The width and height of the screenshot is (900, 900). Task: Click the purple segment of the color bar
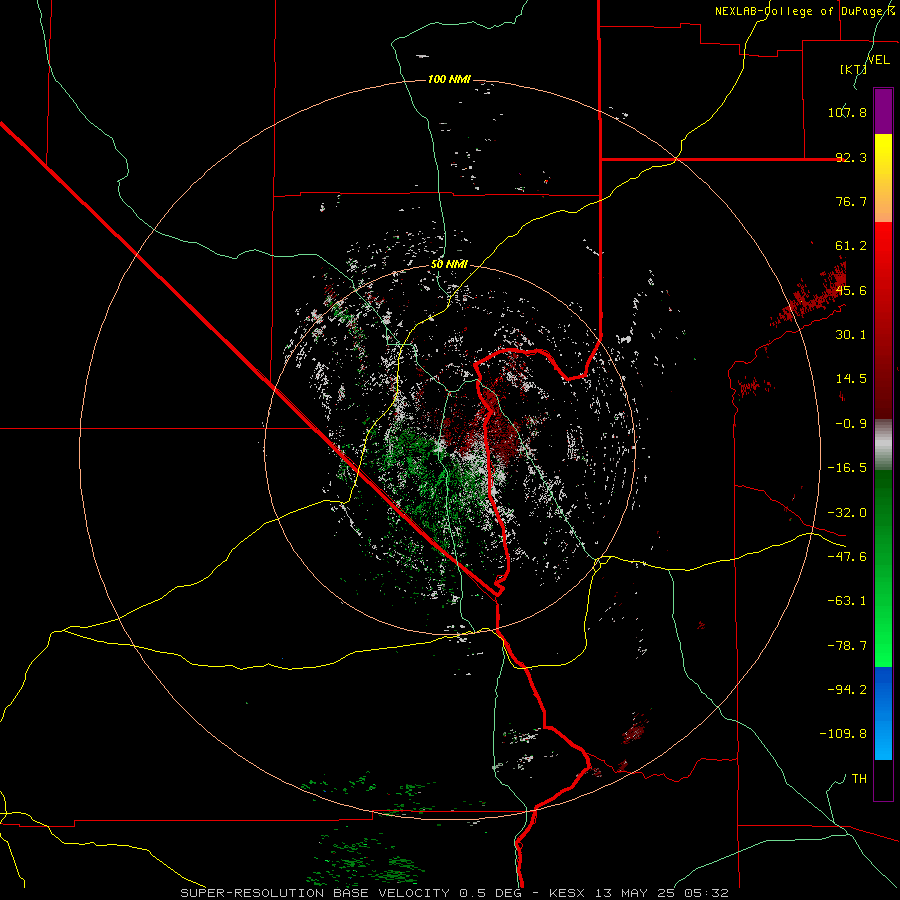(x=883, y=111)
